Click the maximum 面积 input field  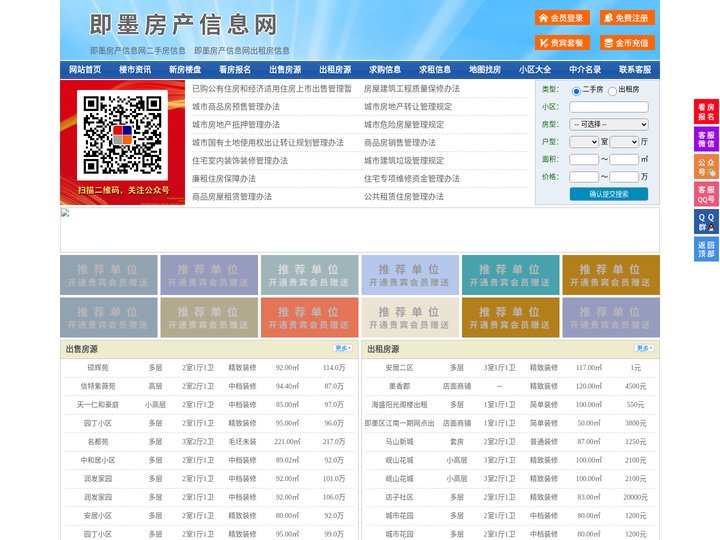coord(624,159)
